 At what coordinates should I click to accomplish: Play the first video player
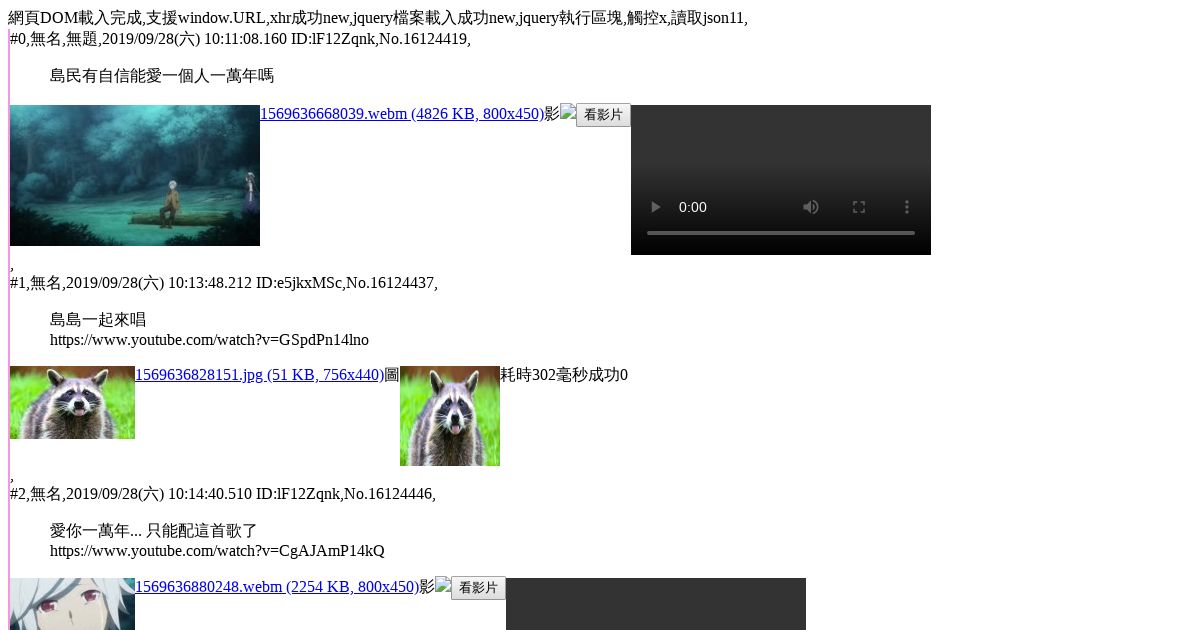pos(655,207)
